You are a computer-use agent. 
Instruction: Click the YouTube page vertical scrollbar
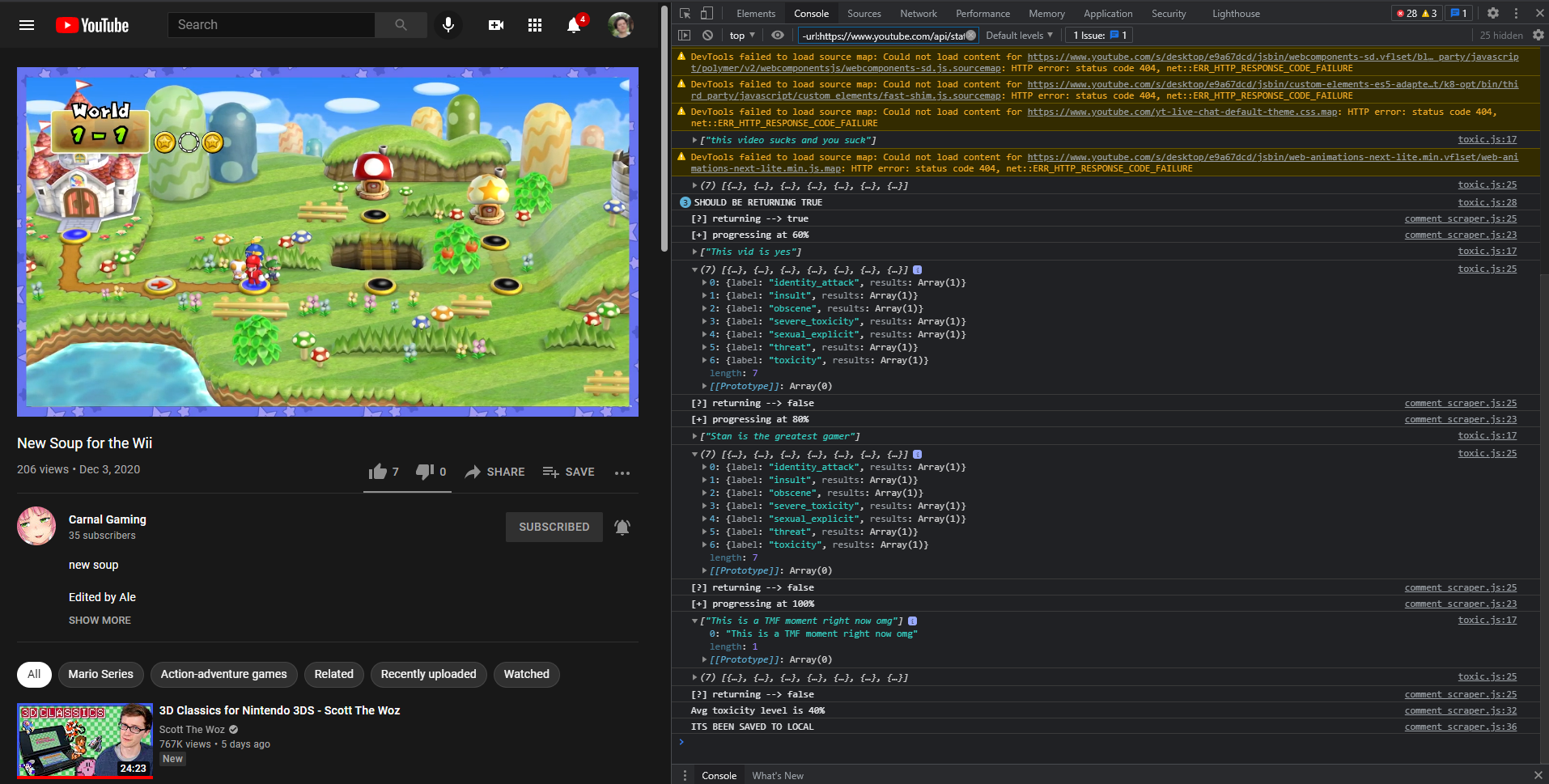point(664,129)
